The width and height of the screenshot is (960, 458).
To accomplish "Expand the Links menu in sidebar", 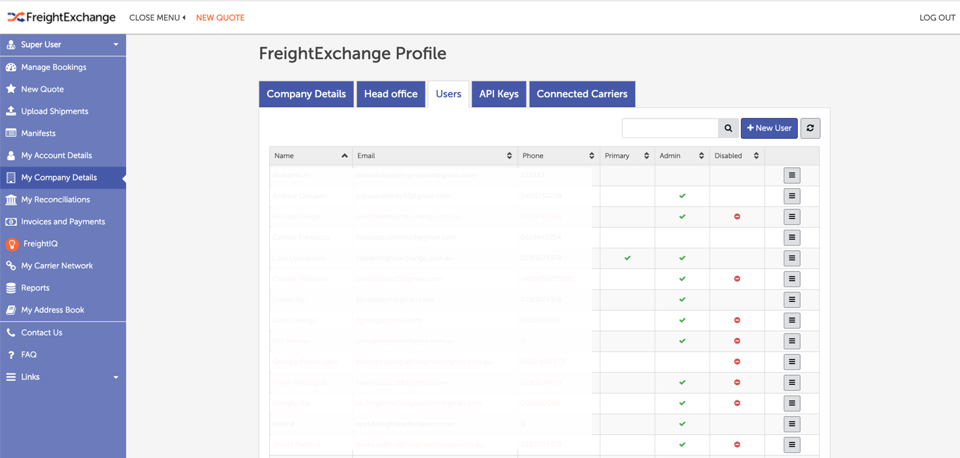I will [63, 377].
